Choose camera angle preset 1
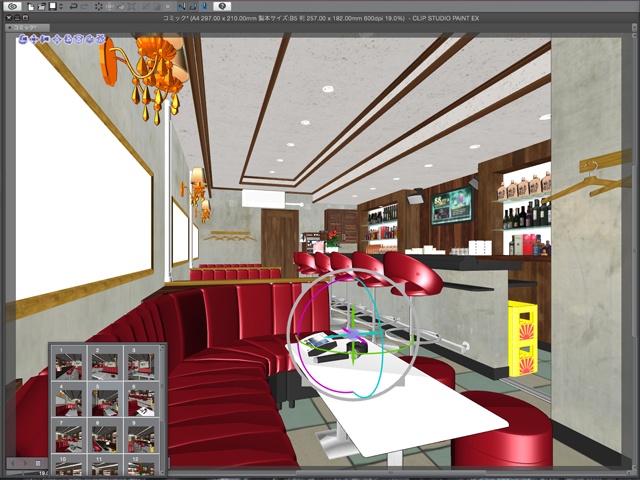Viewport: 640px width, 480px height. (69, 364)
